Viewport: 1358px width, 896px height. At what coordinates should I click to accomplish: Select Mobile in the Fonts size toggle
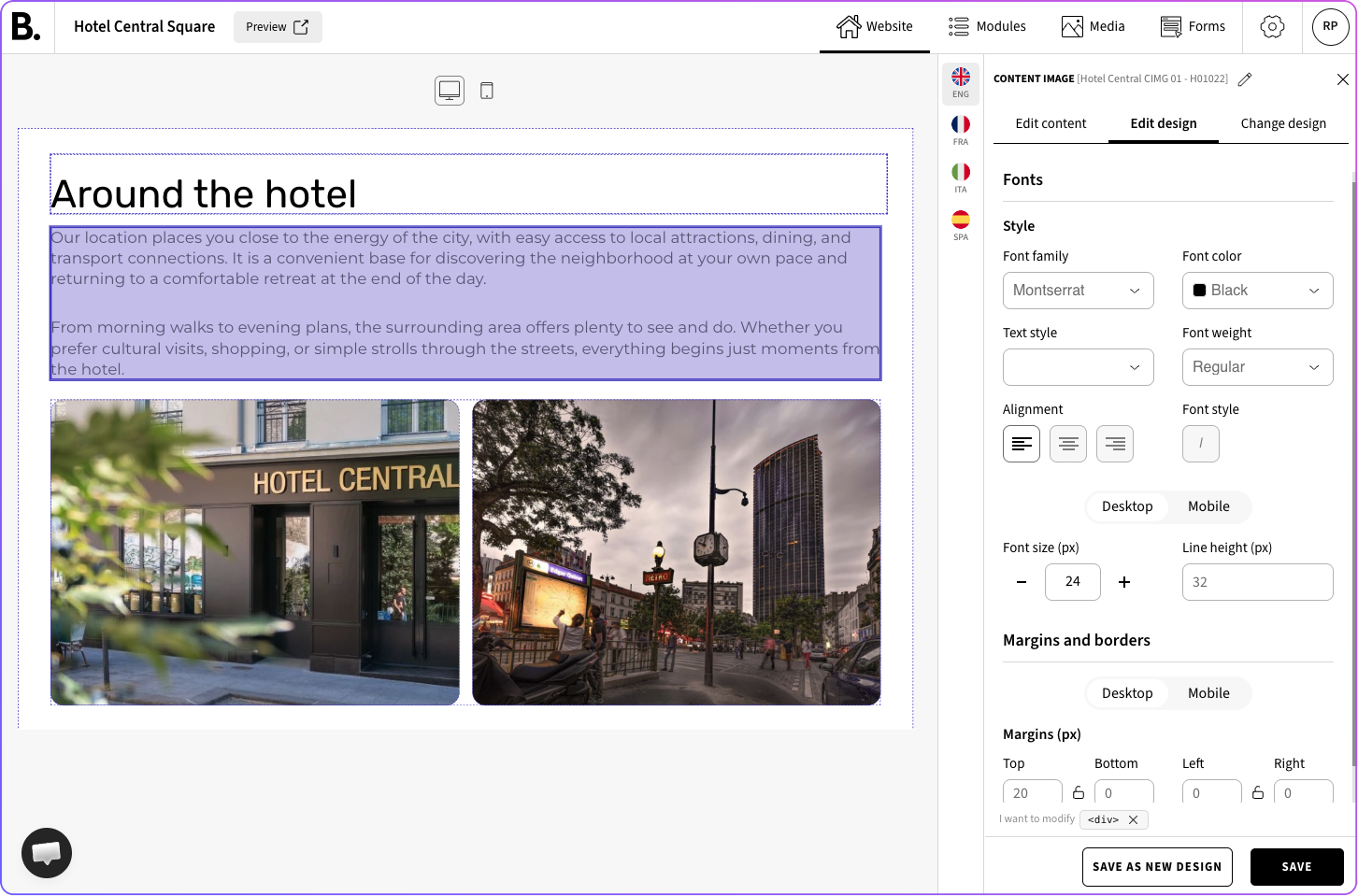tap(1208, 506)
